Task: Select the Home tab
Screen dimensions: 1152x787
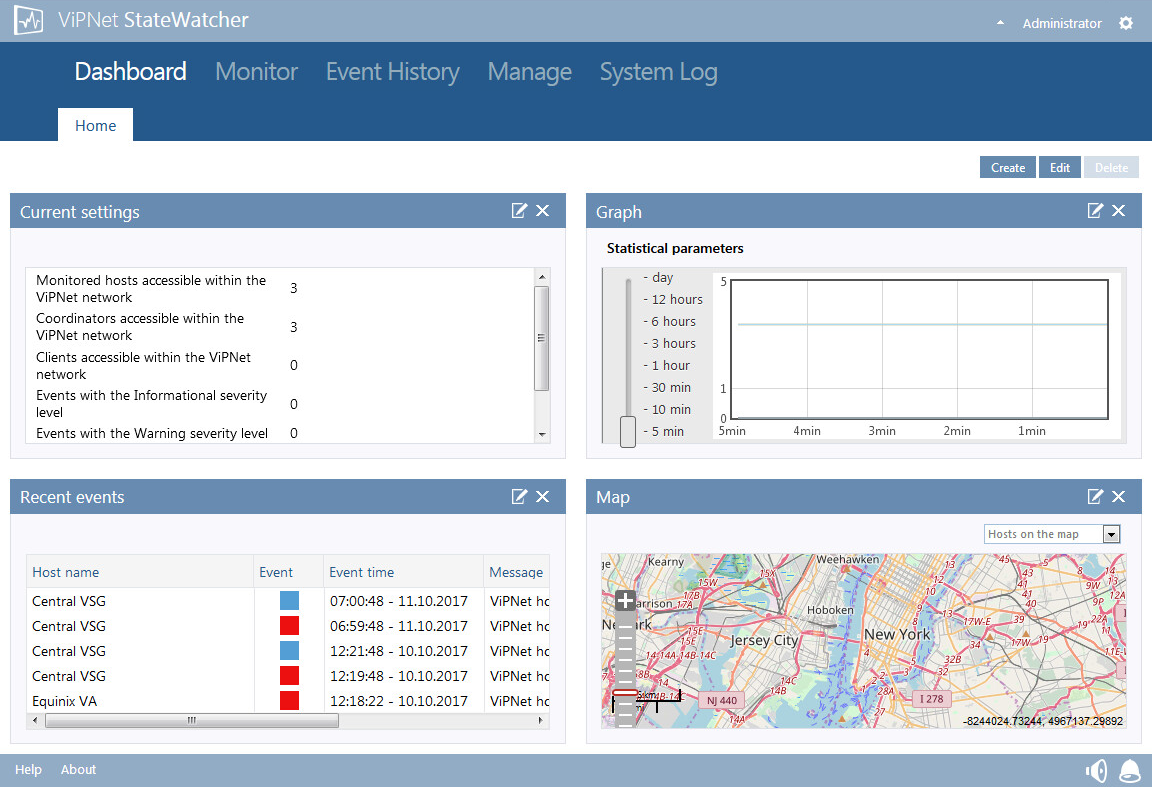Action: pyautogui.click(x=96, y=125)
